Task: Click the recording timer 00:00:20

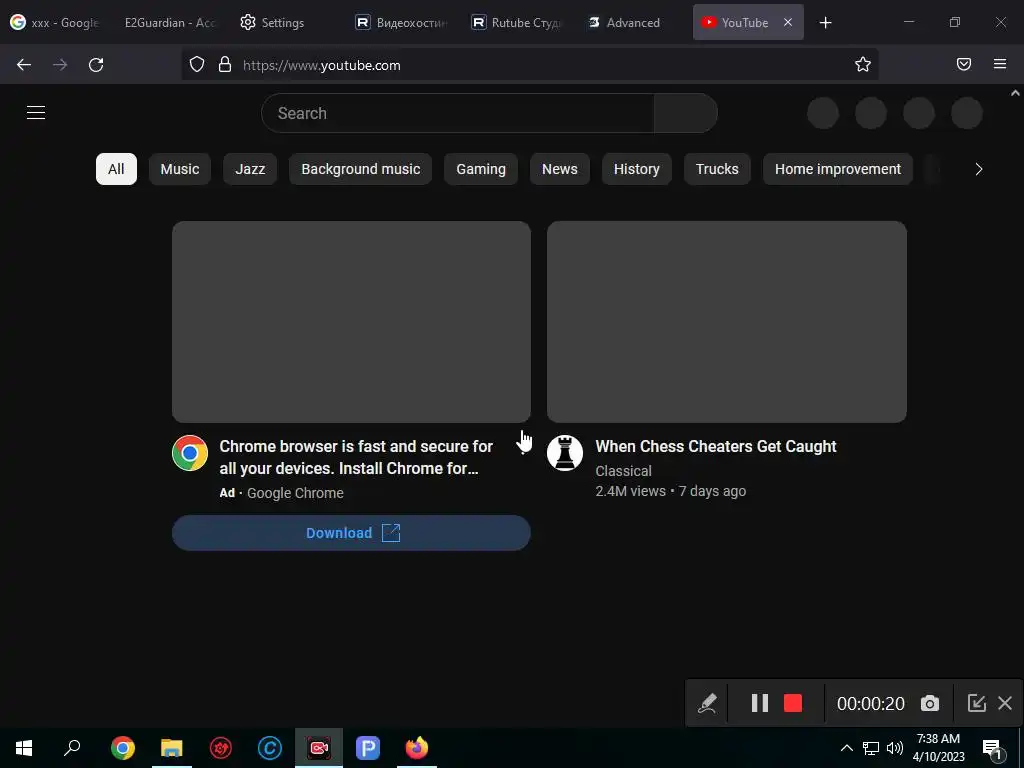Action: [x=871, y=703]
